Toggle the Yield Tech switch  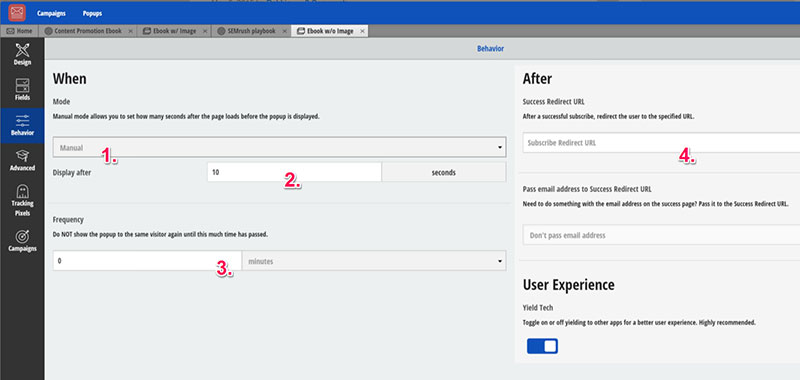[x=542, y=346]
